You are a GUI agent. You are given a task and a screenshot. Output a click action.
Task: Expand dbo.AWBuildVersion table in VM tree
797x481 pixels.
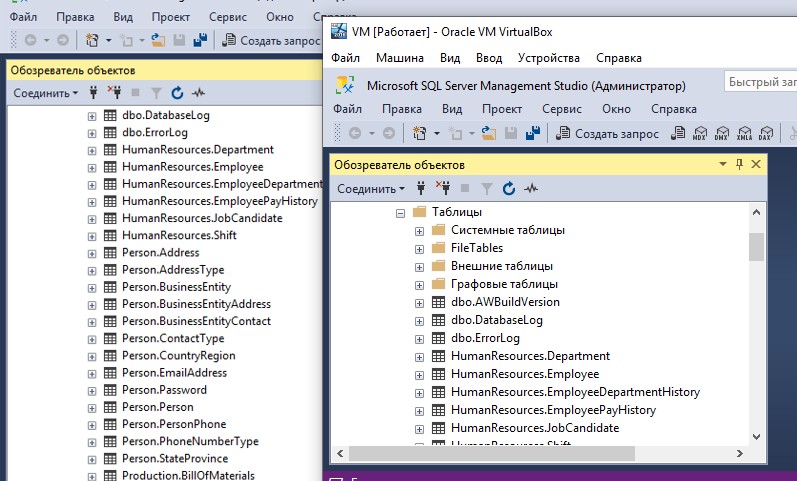[x=419, y=304]
